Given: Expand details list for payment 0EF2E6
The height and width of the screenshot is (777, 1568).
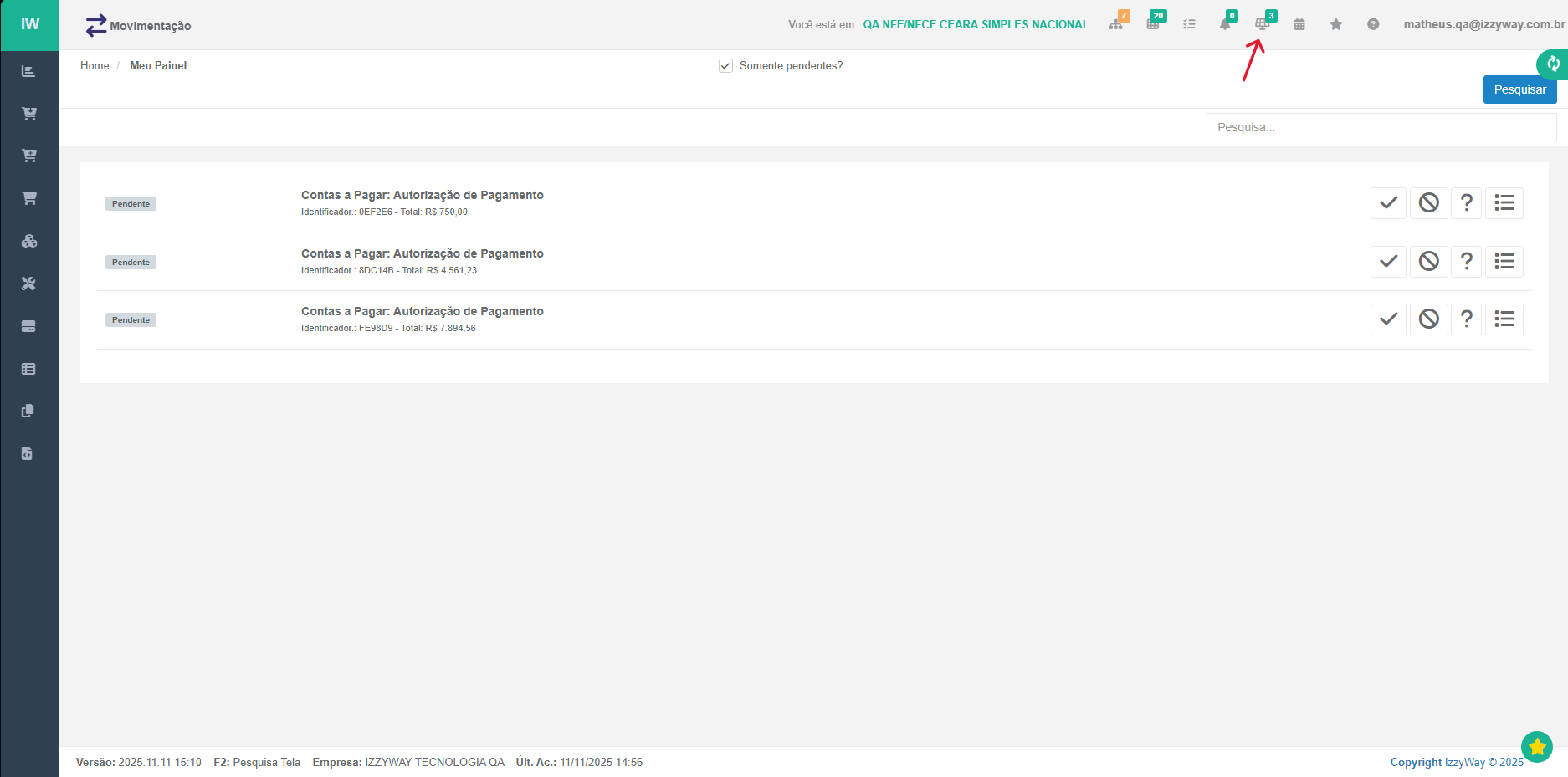Looking at the screenshot, I should tap(1504, 202).
